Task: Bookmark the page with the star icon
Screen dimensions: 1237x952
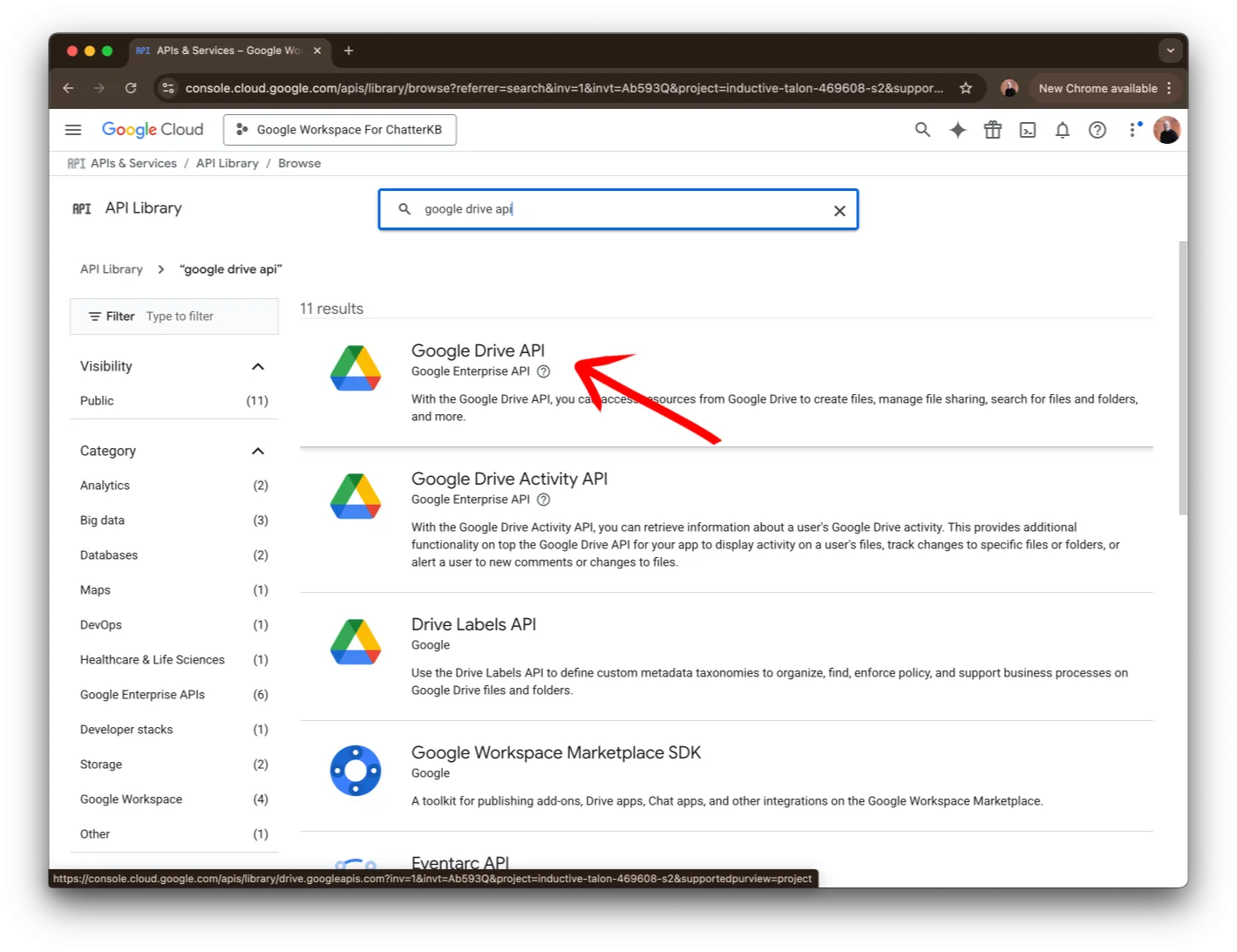Action: pyautogui.click(x=966, y=88)
